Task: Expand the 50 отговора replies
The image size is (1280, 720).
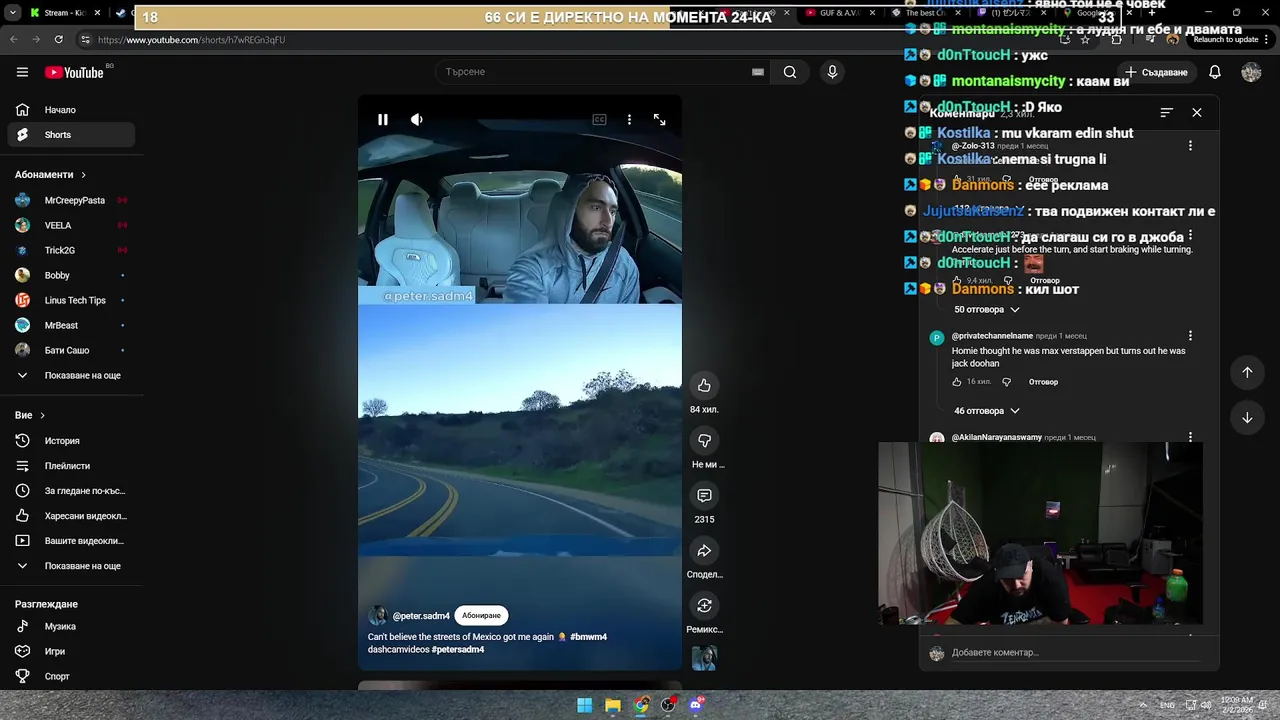Action: [986, 310]
